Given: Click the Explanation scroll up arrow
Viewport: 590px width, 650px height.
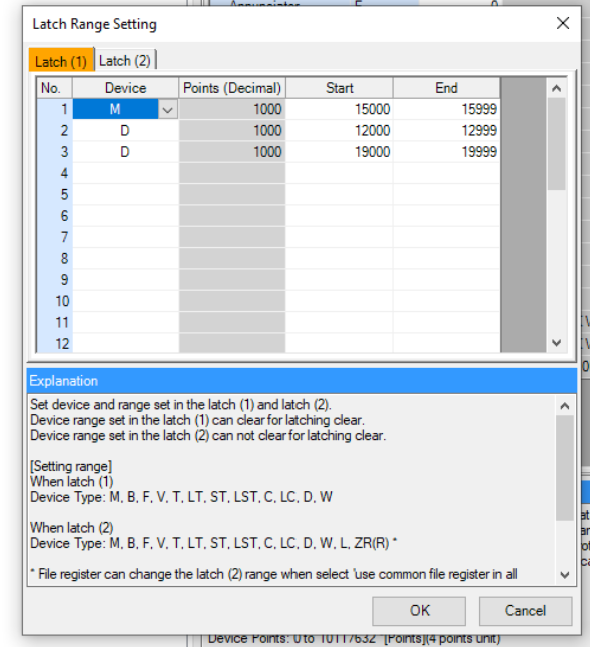Looking at the screenshot, I should coord(565,406).
